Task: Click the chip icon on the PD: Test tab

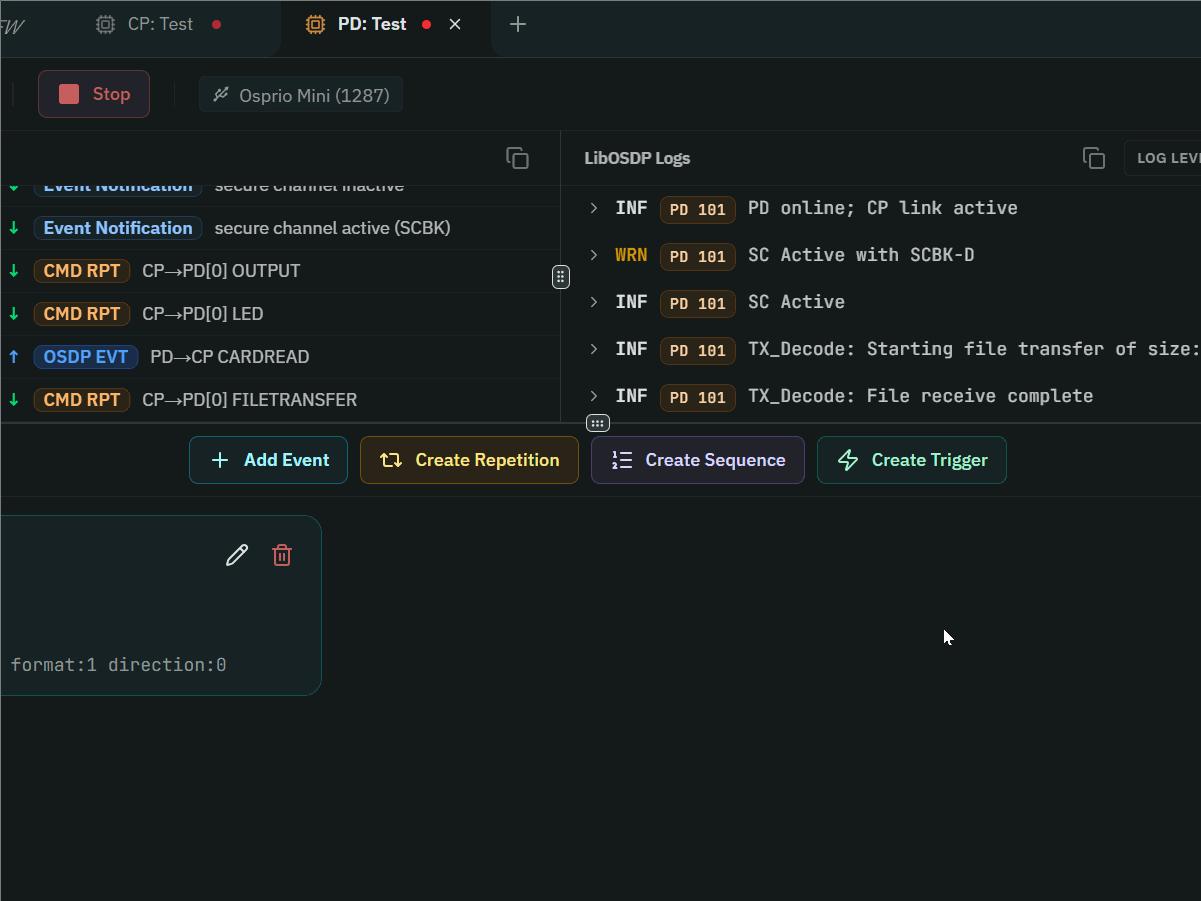Action: pos(315,24)
